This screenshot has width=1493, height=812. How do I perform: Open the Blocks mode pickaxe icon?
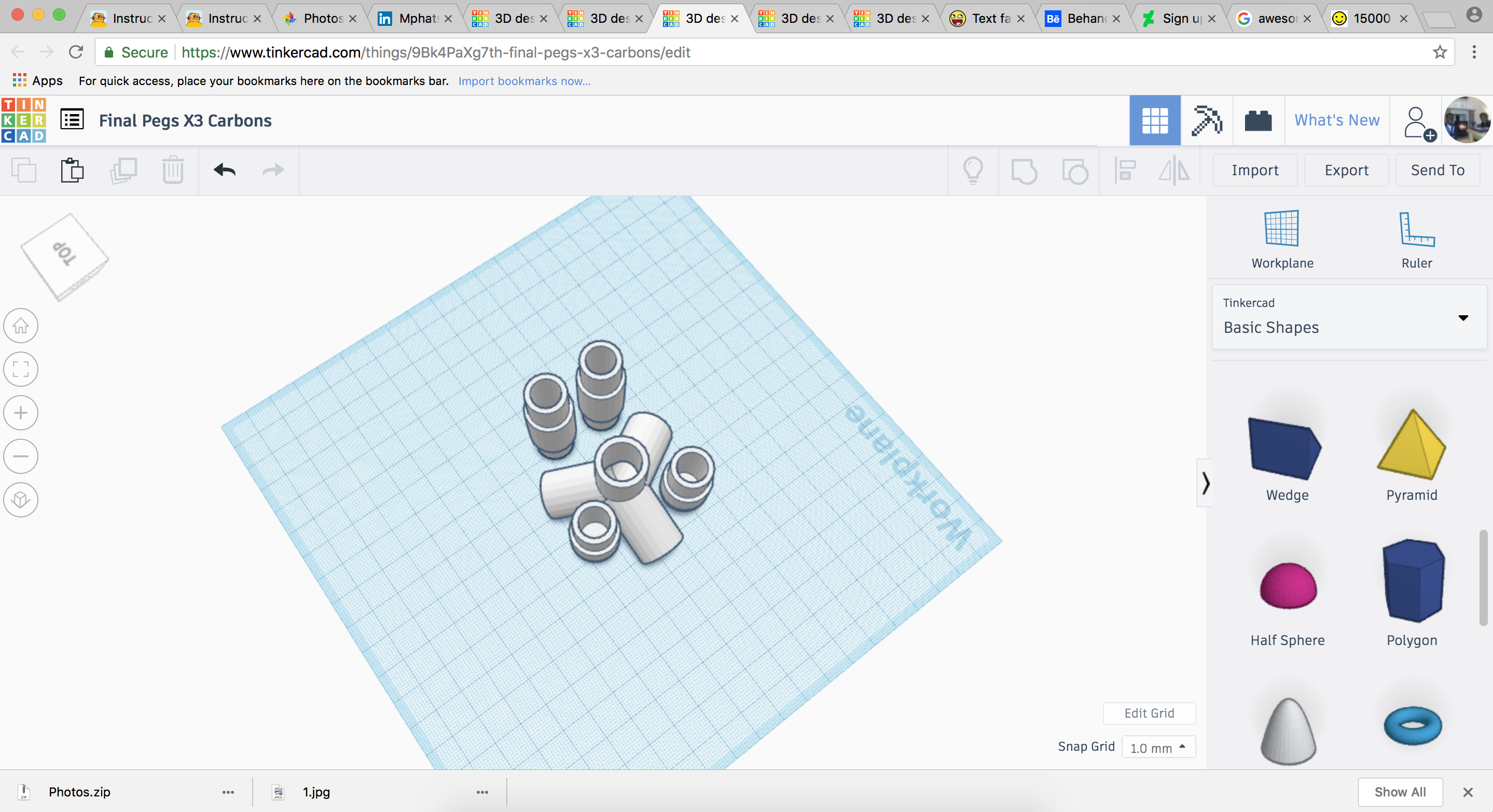[1206, 120]
